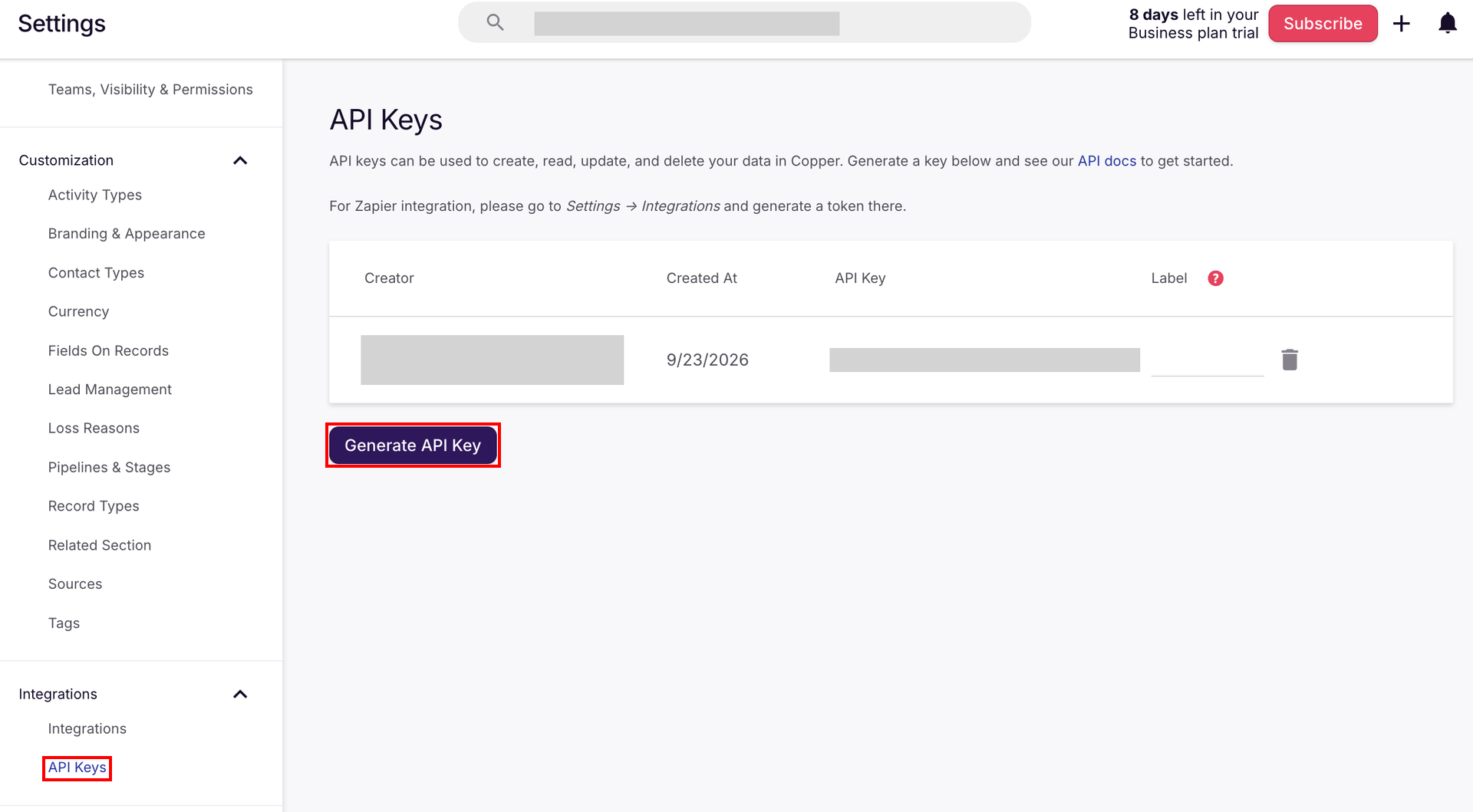Open Teams, Visibility & Permissions
Image resolution: width=1473 pixels, height=812 pixels.
click(x=150, y=90)
